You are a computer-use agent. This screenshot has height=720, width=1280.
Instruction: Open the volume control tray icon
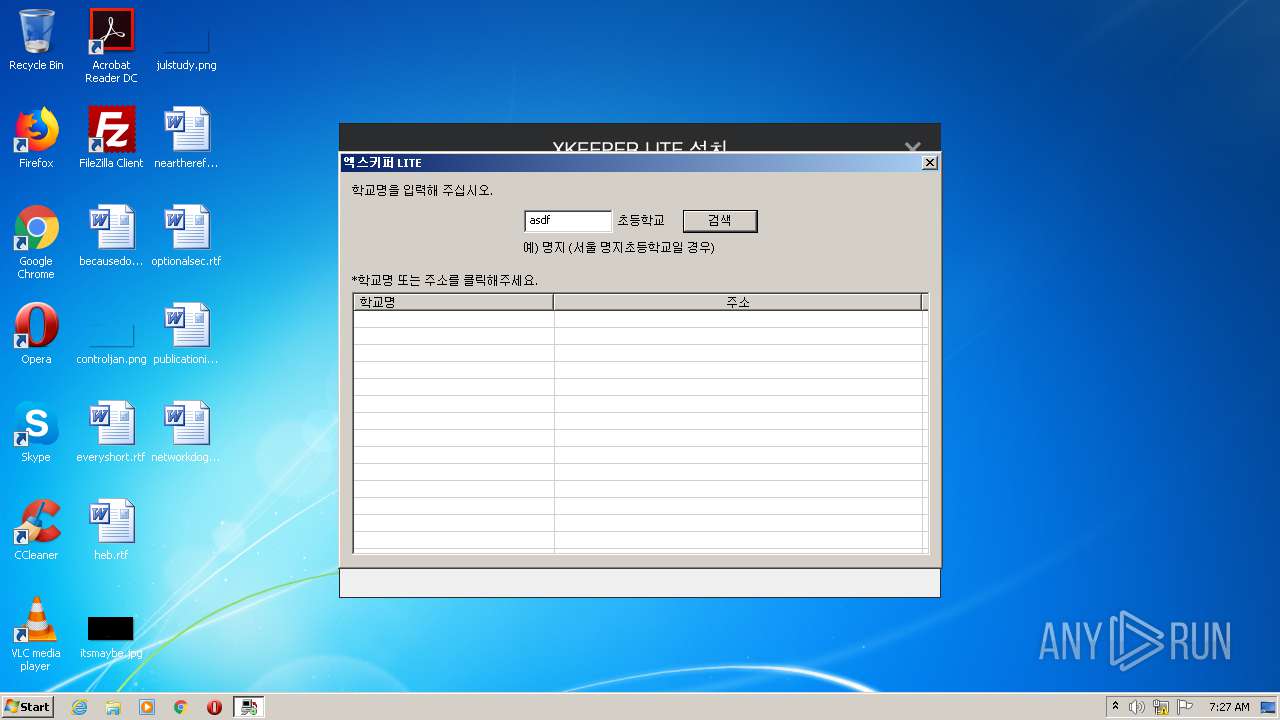tap(1137, 707)
